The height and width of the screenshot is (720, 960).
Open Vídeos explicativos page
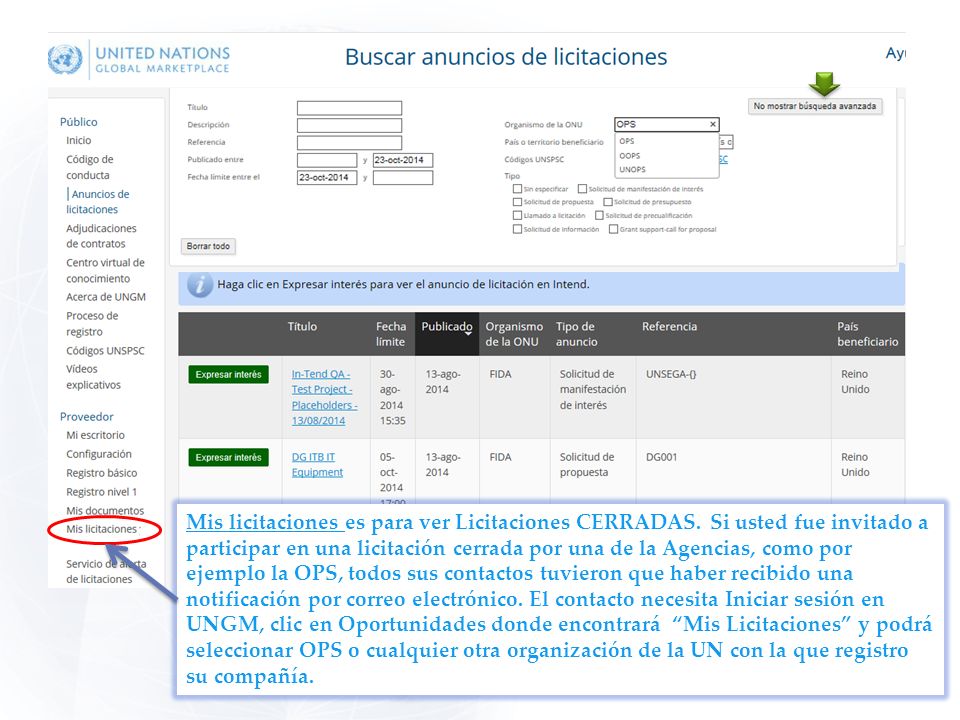[x=93, y=377]
